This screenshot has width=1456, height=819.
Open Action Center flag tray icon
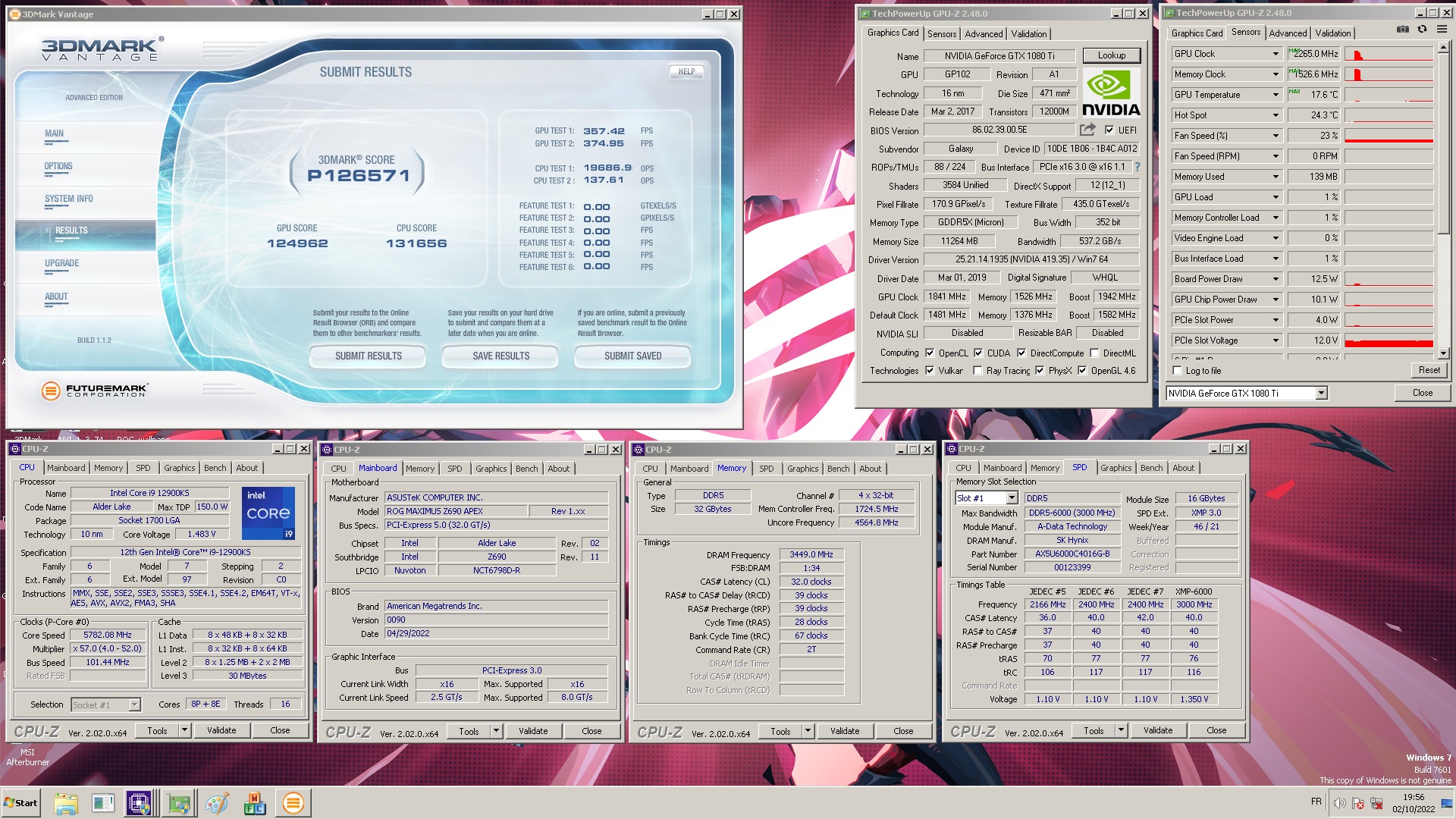pos(1357,803)
